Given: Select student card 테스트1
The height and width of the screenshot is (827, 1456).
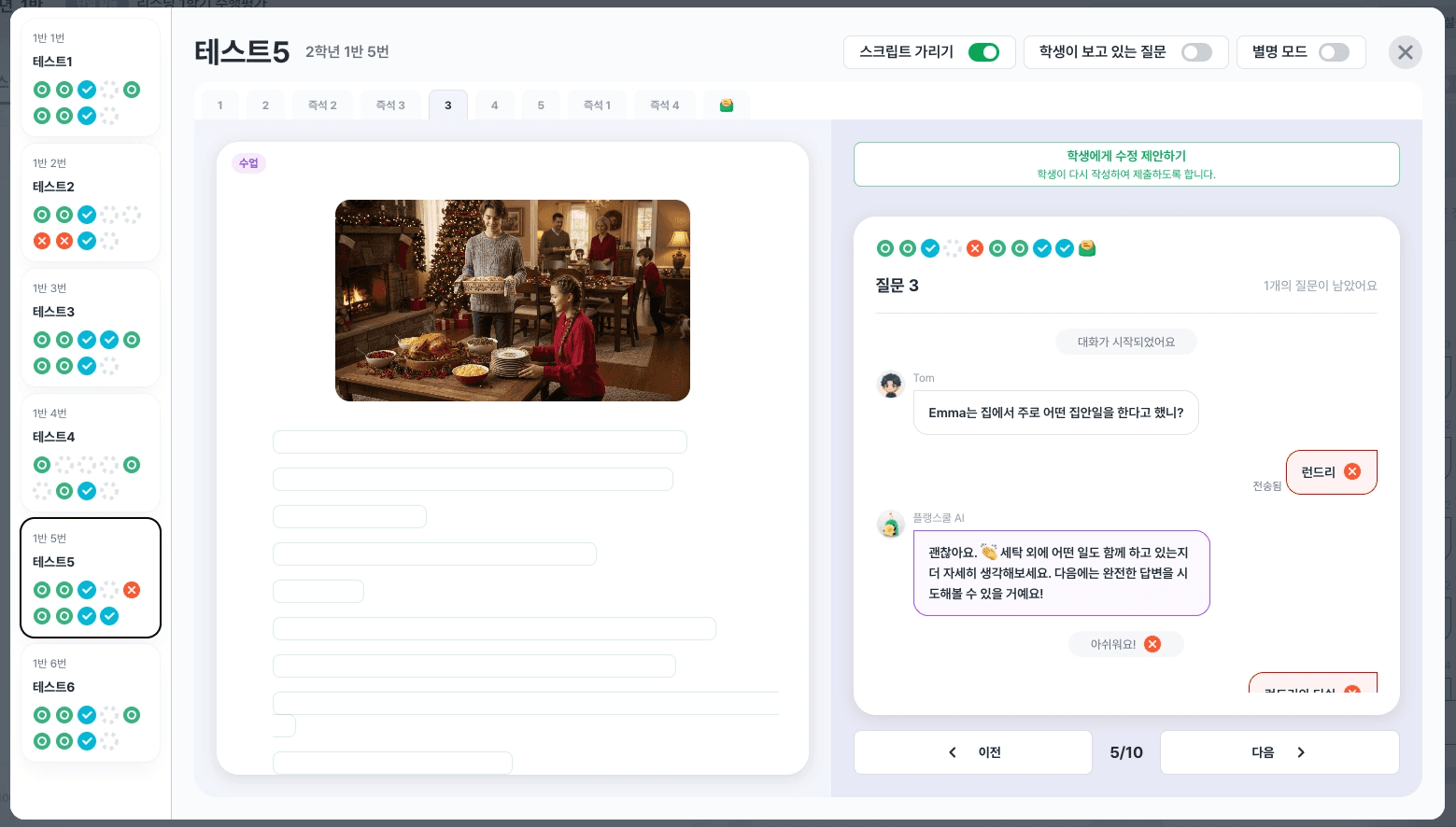Looking at the screenshot, I should coord(91,77).
